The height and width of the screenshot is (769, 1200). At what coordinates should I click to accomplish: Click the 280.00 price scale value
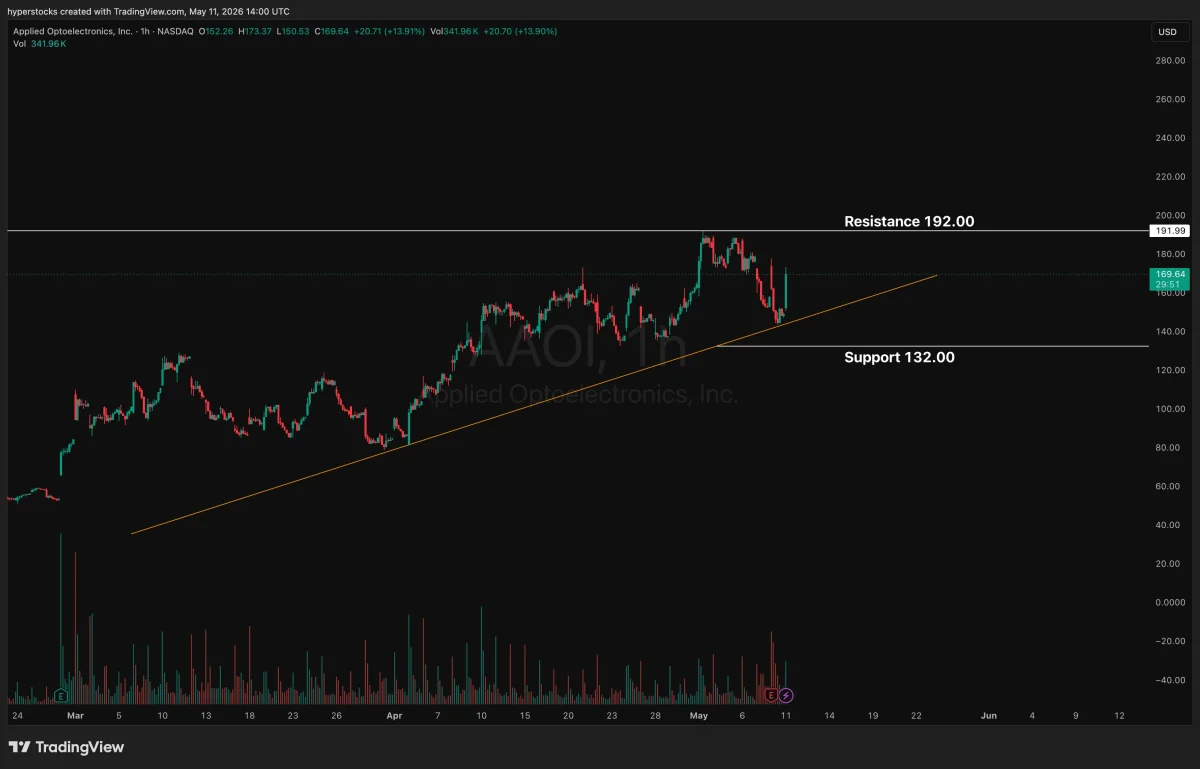[1169, 60]
